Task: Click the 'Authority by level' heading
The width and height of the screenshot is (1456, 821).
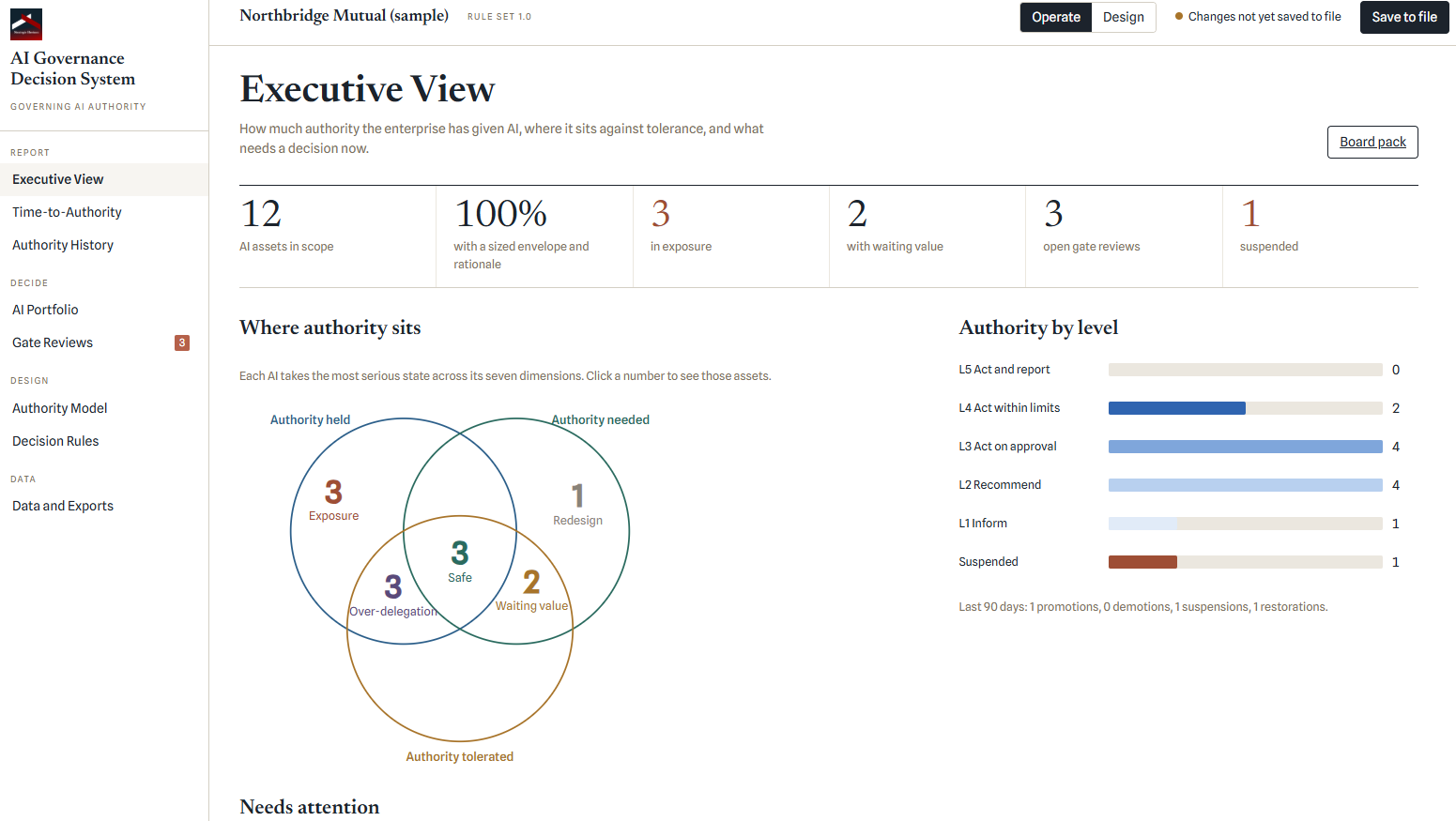Action: coord(1038,327)
